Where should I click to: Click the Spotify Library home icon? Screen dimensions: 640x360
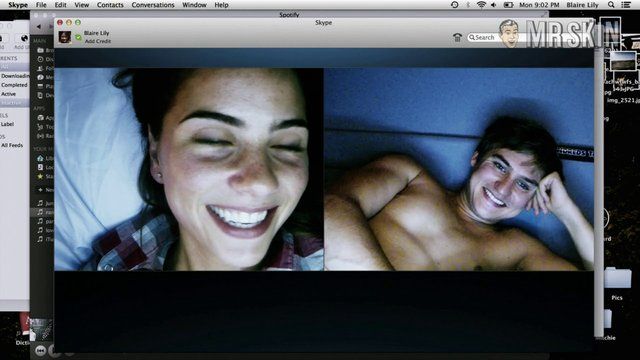pyautogui.click(x=40, y=158)
